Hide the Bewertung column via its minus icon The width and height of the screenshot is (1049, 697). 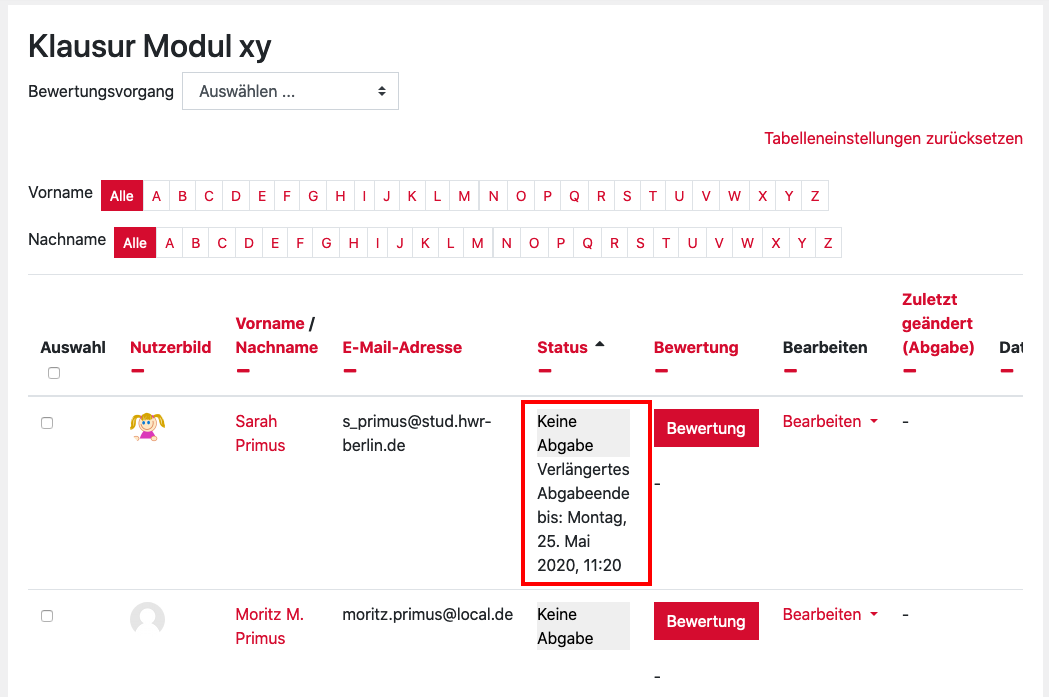click(661, 371)
